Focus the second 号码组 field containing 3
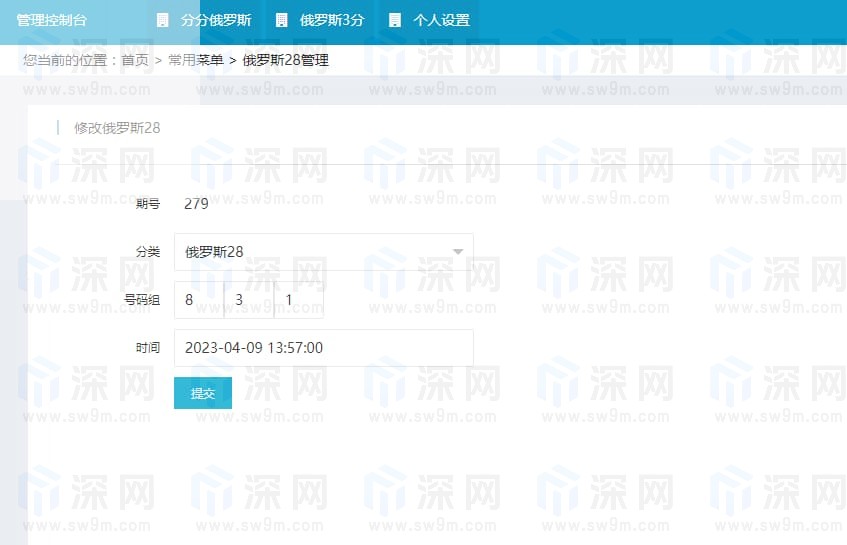The height and width of the screenshot is (545, 847). (x=248, y=300)
